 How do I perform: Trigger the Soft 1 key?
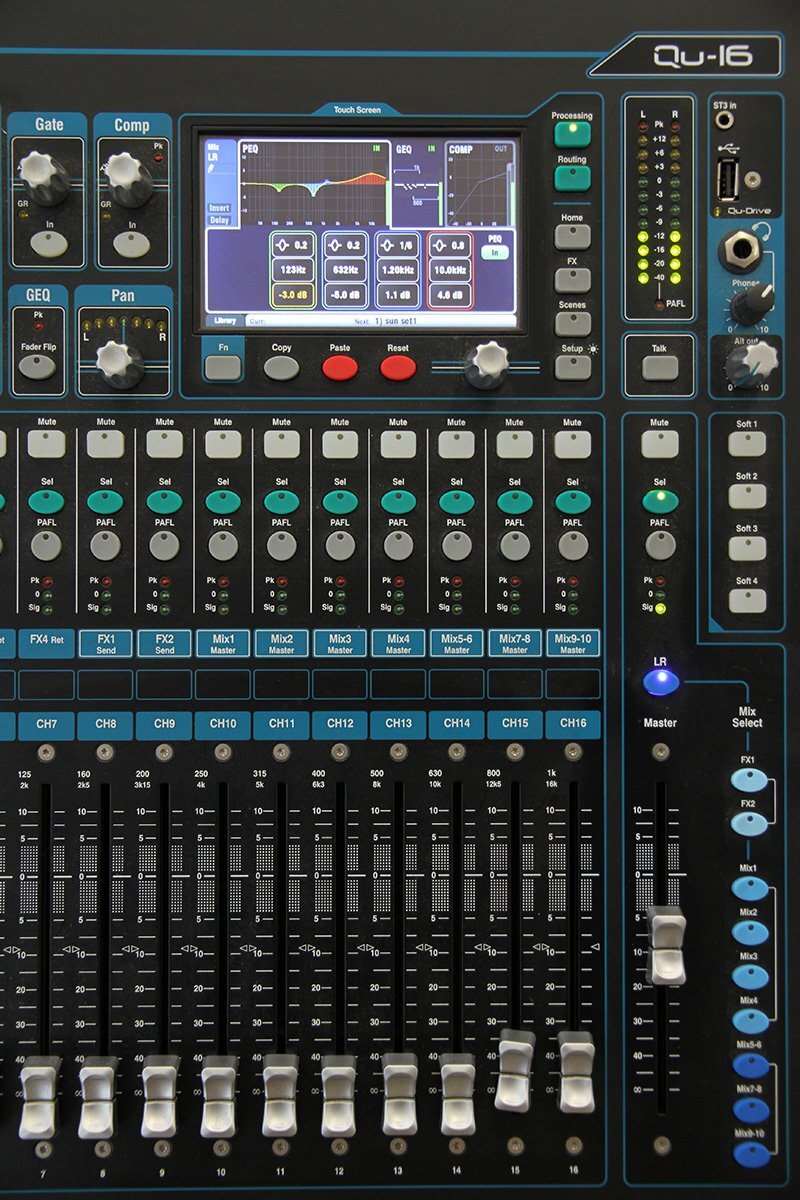[747, 444]
